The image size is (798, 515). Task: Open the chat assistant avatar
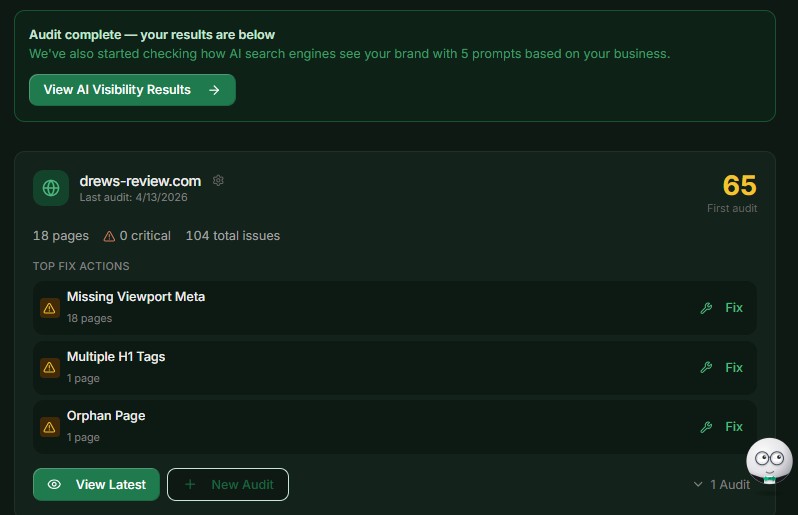point(769,460)
